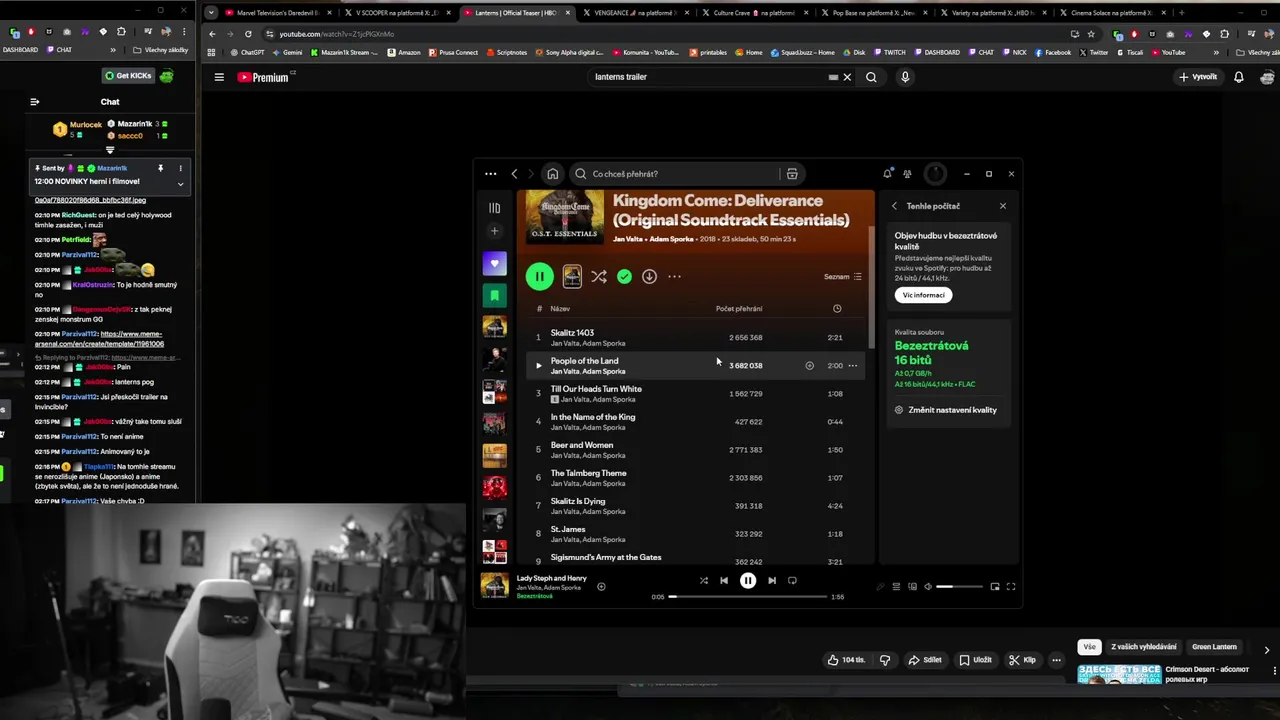Viewport: 1280px width, 720px height.
Task: Like the YouTube video (104 tis.)
Action: coord(846,660)
